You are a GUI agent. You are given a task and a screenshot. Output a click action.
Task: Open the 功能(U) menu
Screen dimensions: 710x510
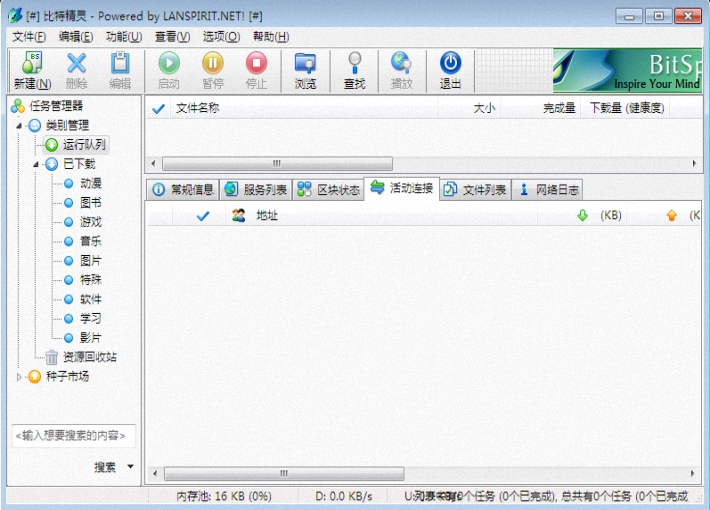124,37
